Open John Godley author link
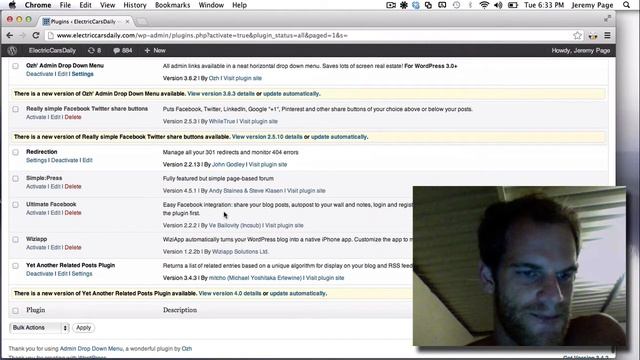This screenshot has height=360, width=640. [228, 164]
